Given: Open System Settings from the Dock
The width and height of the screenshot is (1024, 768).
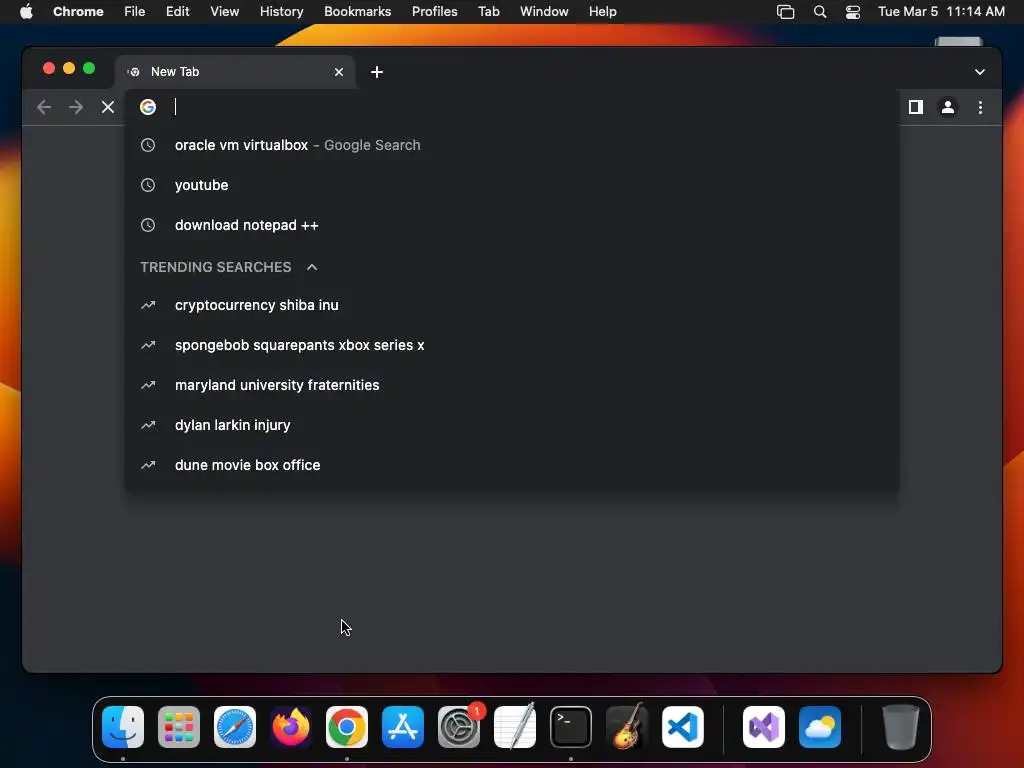Looking at the screenshot, I should point(459,727).
